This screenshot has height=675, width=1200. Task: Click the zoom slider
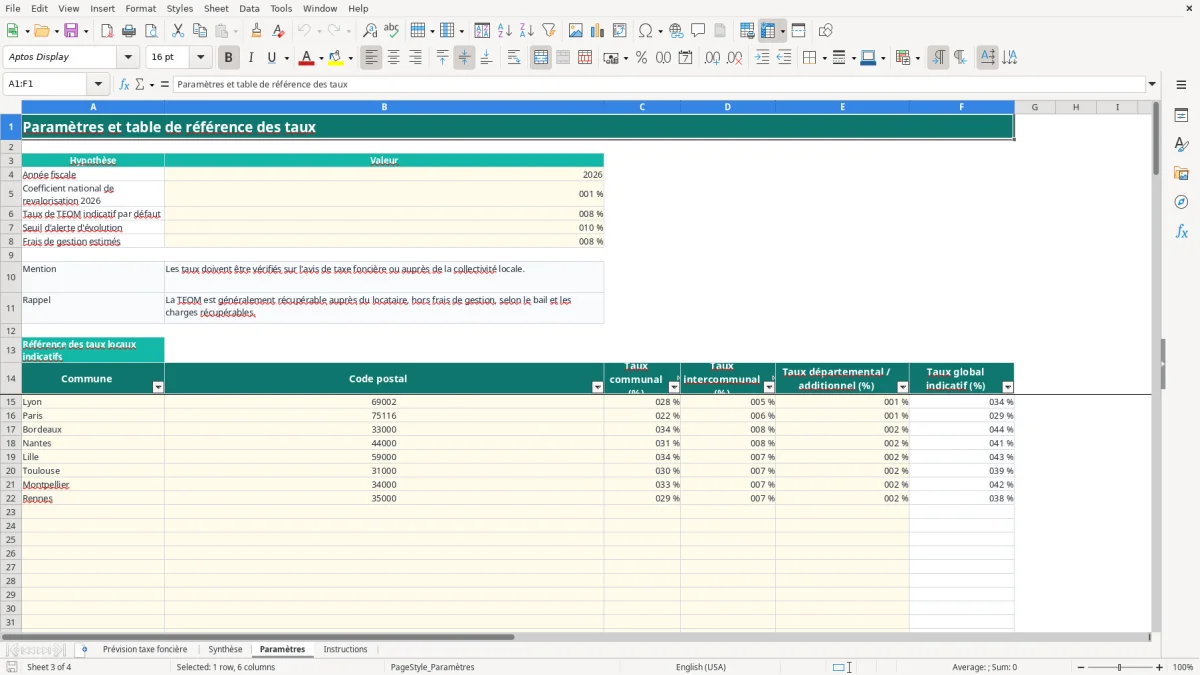point(1119,667)
